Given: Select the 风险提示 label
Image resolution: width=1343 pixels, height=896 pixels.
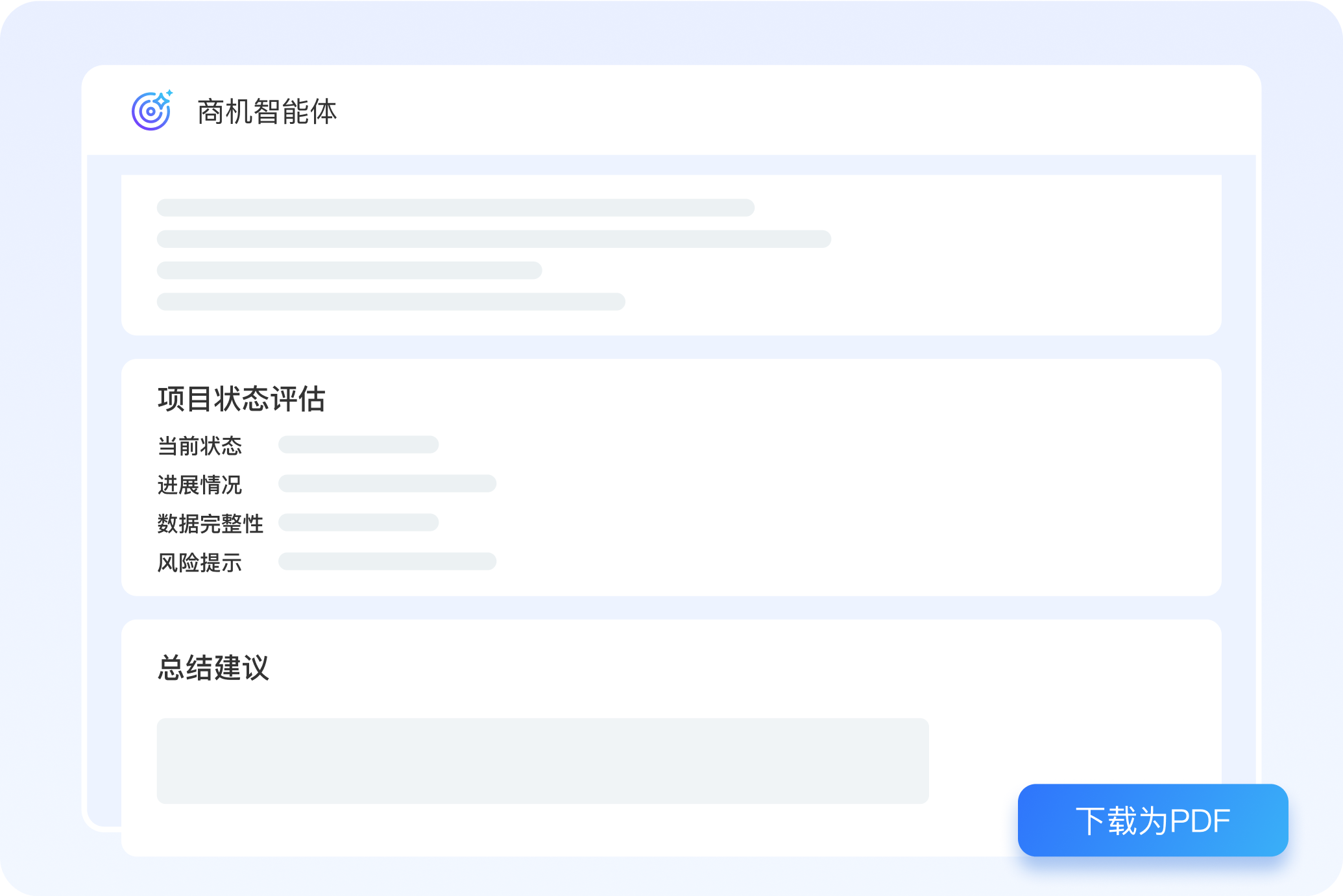Looking at the screenshot, I should point(200,563).
